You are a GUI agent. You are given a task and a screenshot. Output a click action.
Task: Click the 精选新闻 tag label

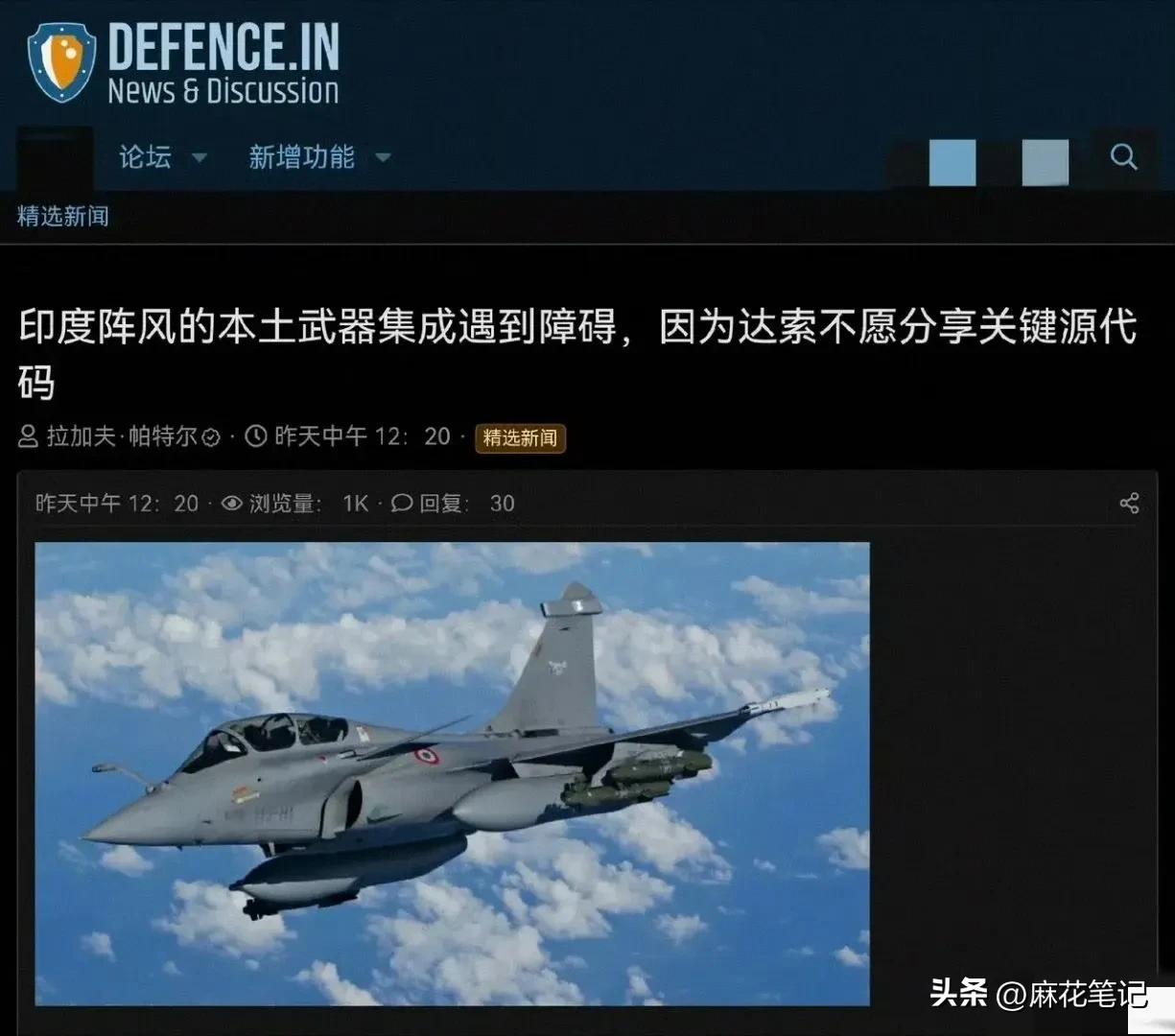coord(520,438)
